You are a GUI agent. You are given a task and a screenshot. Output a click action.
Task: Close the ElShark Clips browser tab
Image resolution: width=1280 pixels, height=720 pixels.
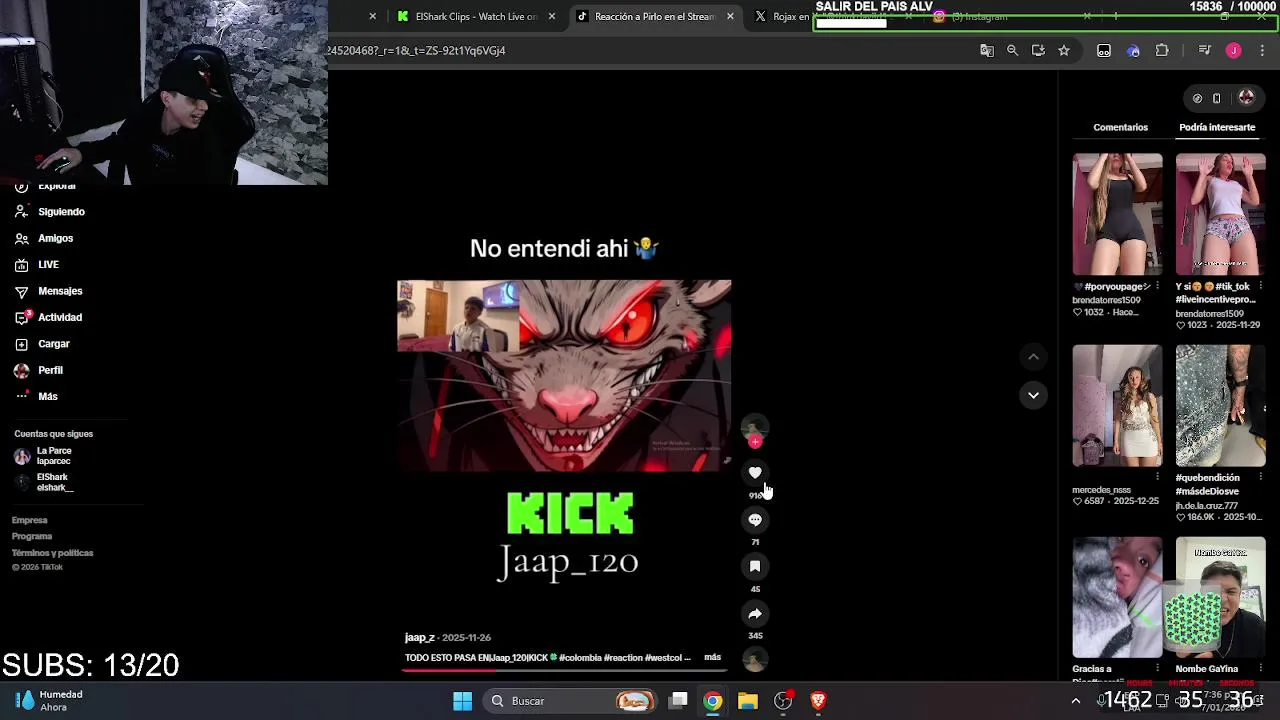[x=551, y=16]
